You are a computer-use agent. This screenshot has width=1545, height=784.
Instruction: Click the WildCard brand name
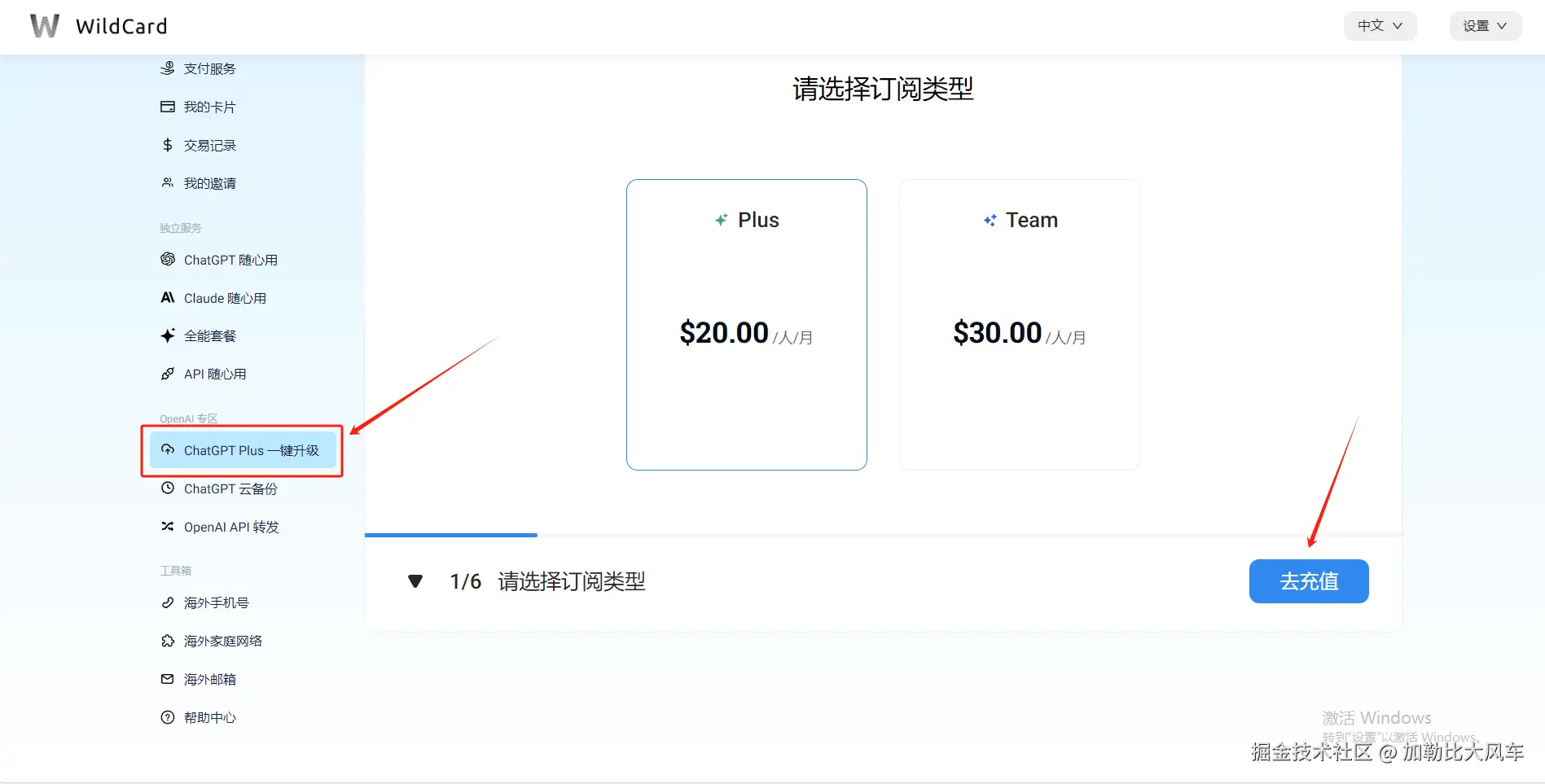tap(121, 26)
